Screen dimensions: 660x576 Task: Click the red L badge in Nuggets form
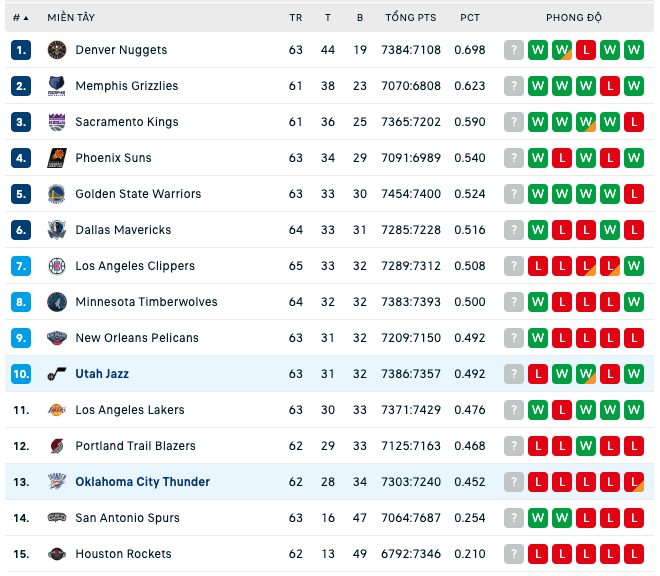[x=586, y=50]
